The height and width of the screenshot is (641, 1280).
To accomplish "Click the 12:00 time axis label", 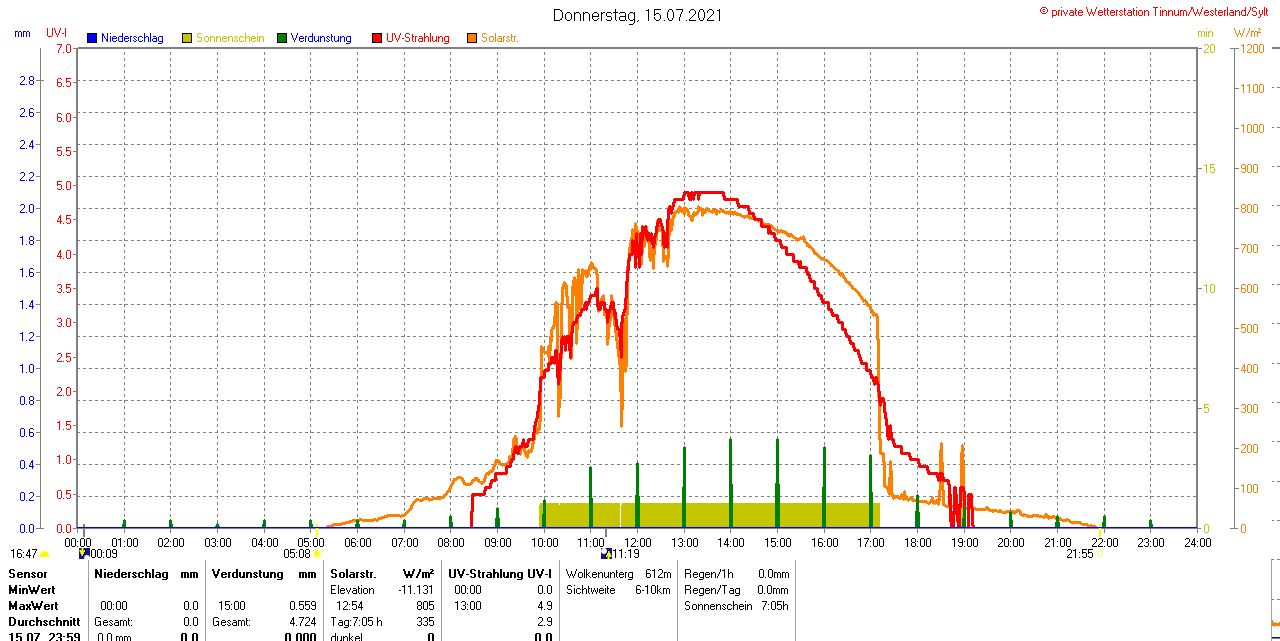I will click(637, 542).
